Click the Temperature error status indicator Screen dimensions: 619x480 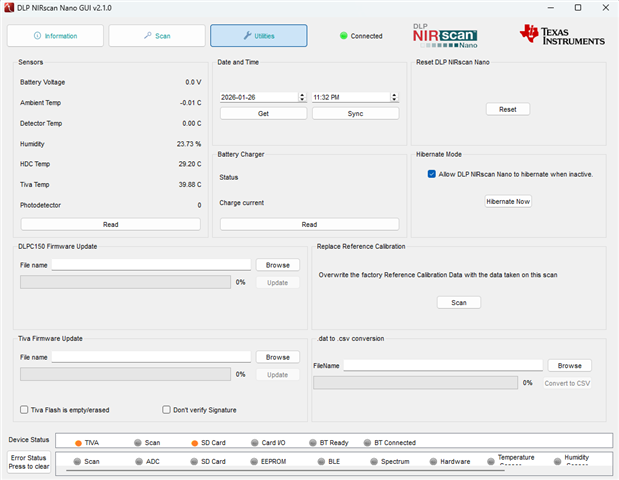click(491, 461)
